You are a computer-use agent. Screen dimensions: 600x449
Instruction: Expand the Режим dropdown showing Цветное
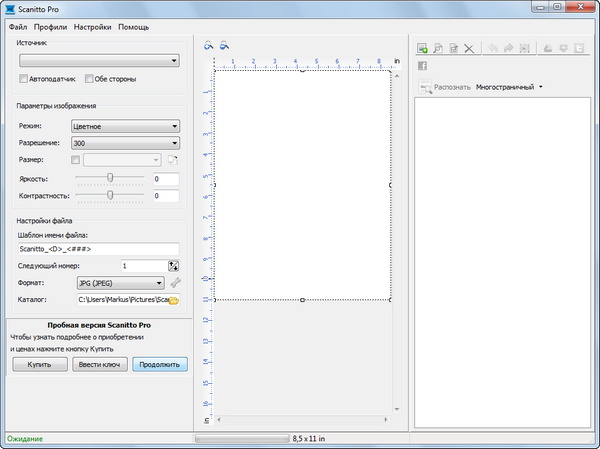tap(125, 126)
